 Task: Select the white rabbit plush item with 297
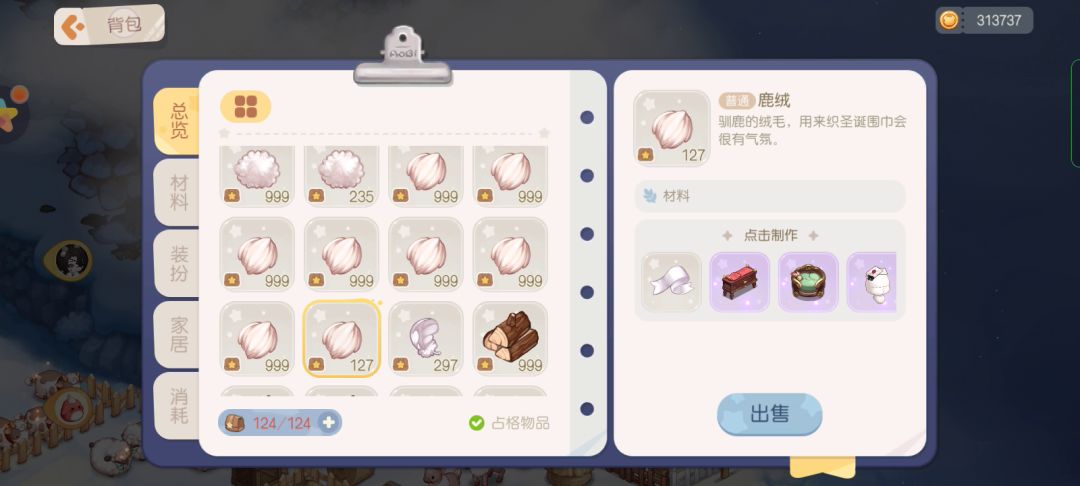tap(426, 339)
